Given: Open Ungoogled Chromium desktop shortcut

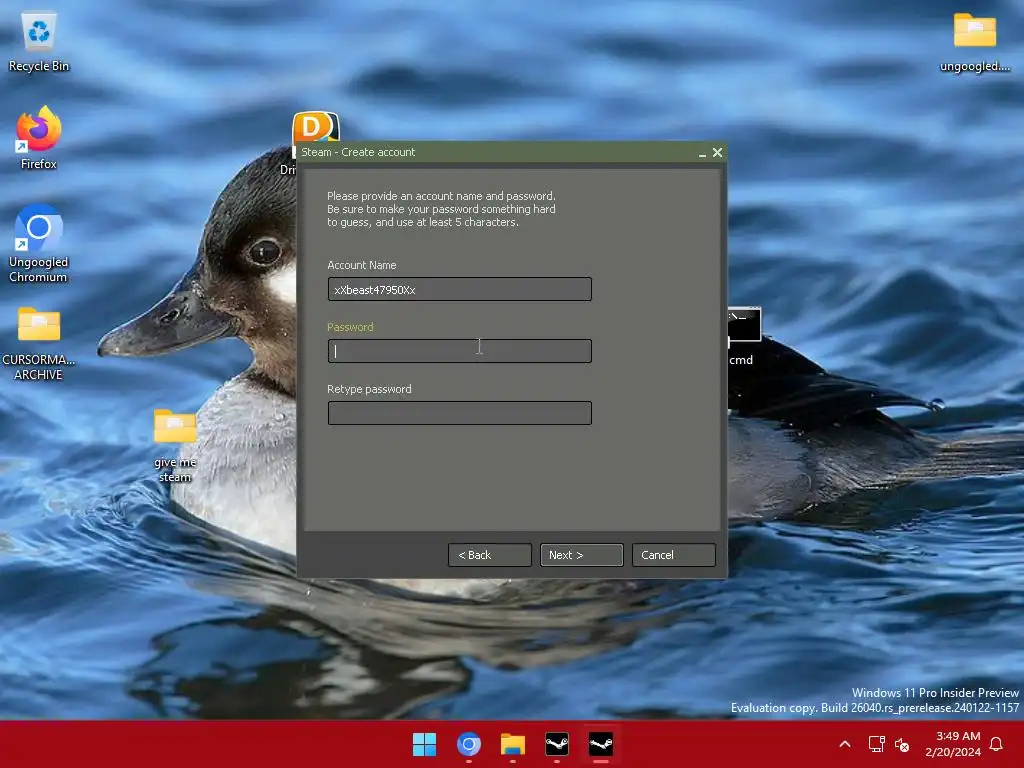Looking at the screenshot, I should [x=39, y=243].
